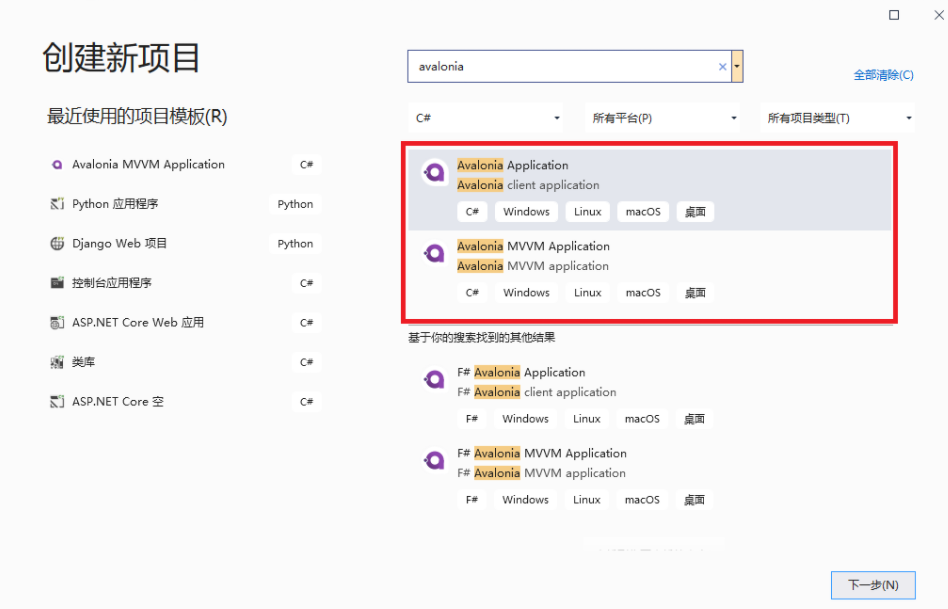Screen dimensions: 948x609
Task: Click Linux tag of C# Avalonia MVVM Application
Action: point(587,293)
